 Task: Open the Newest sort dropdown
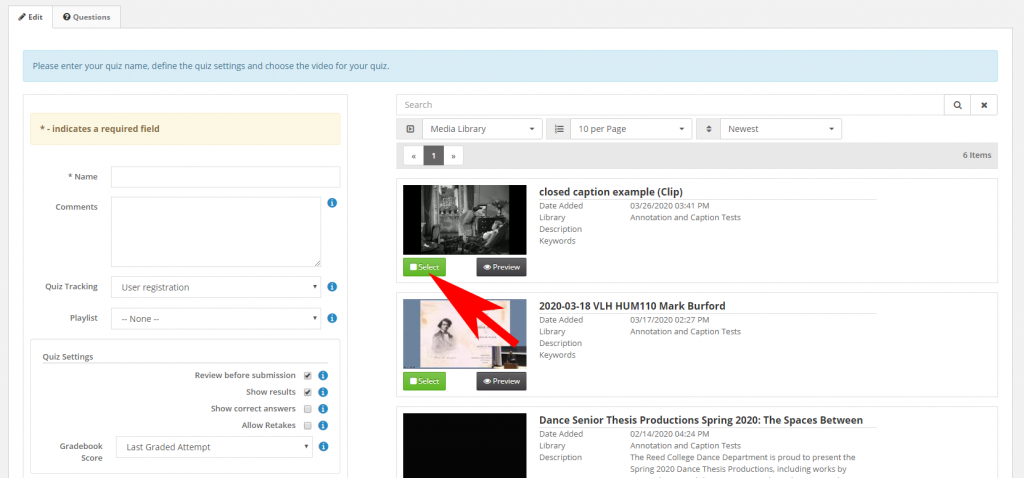click(x=780, y=129)
